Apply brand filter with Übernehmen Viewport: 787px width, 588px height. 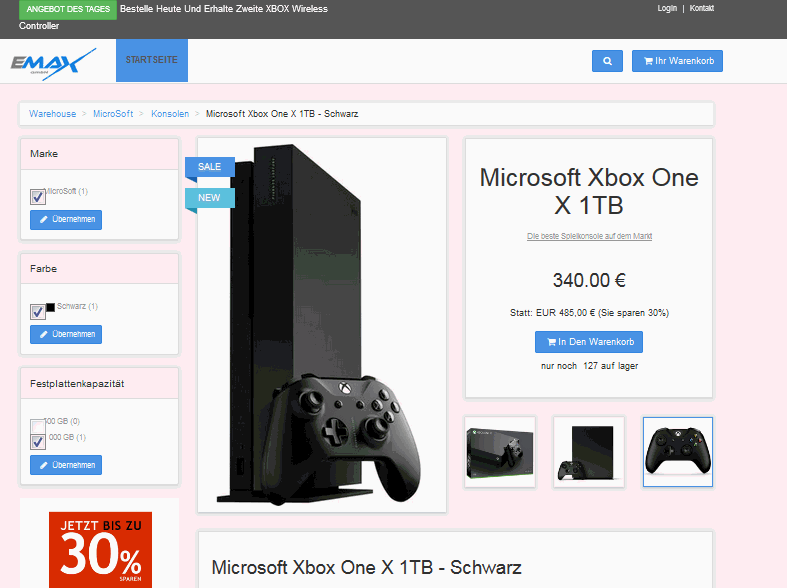click(x=66, y=220)
